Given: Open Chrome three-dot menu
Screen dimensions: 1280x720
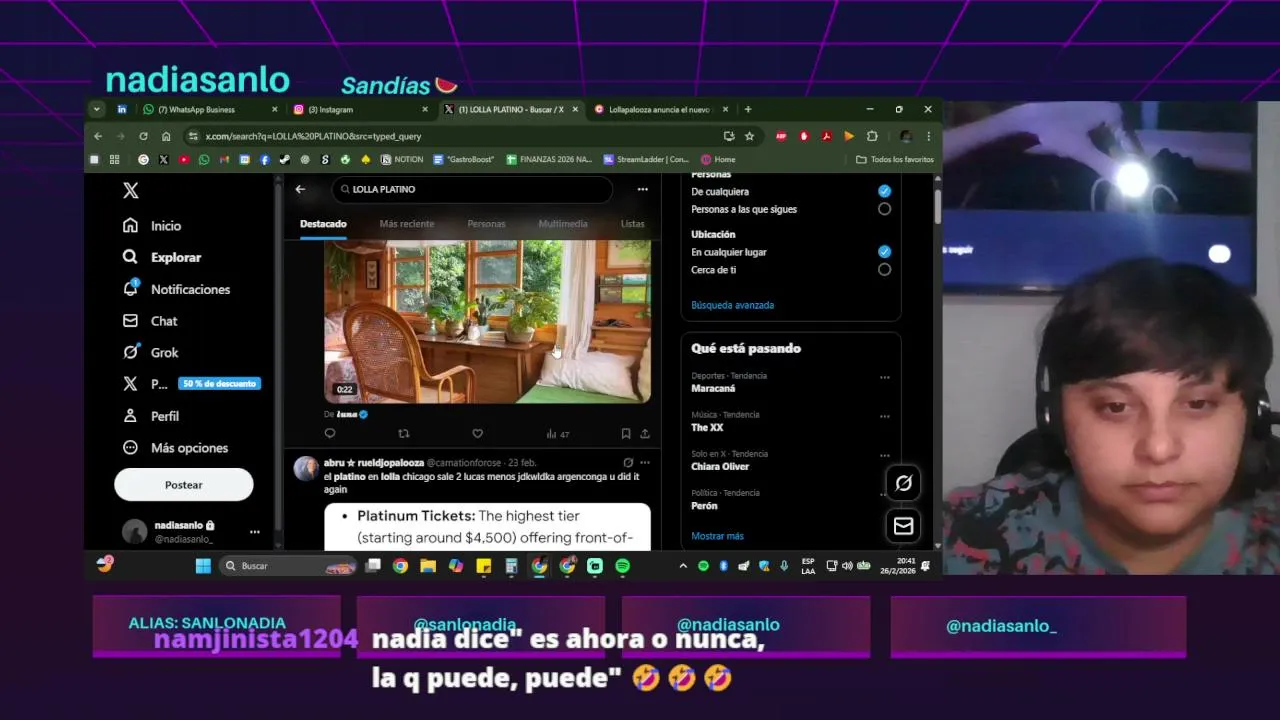Looking at the screenshot, I should click(928, 136).
